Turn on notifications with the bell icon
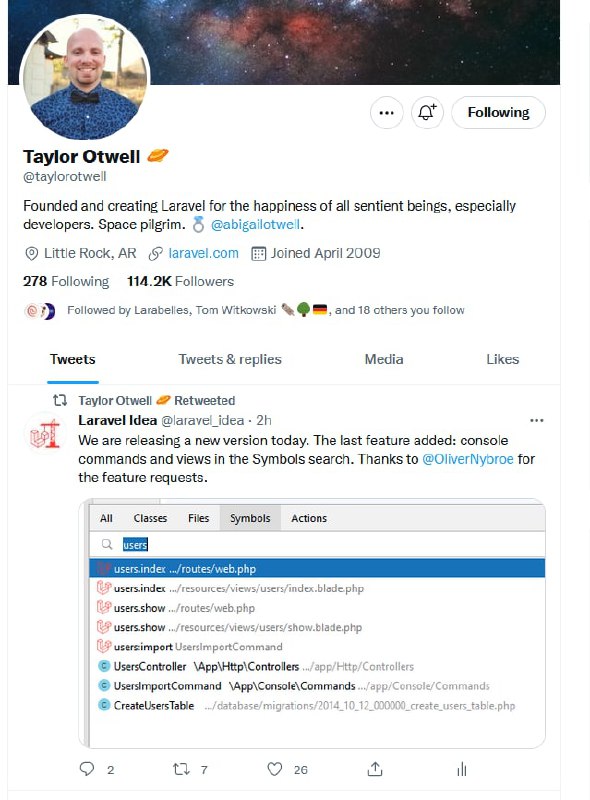590x800 pixels. coord(427,112)
